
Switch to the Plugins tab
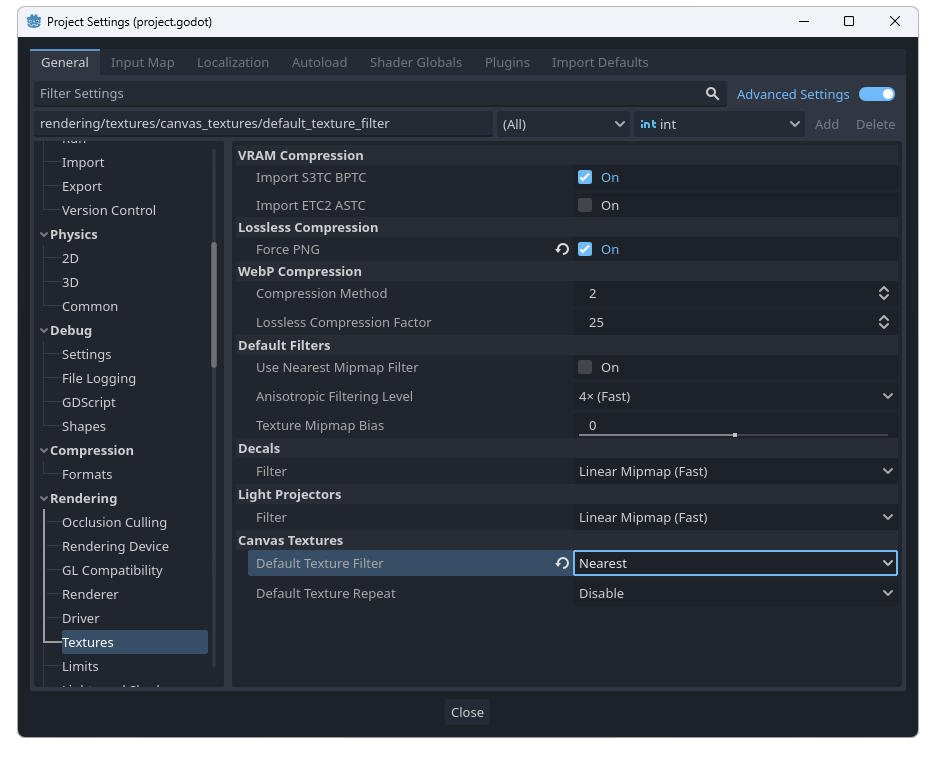[507, 62]
